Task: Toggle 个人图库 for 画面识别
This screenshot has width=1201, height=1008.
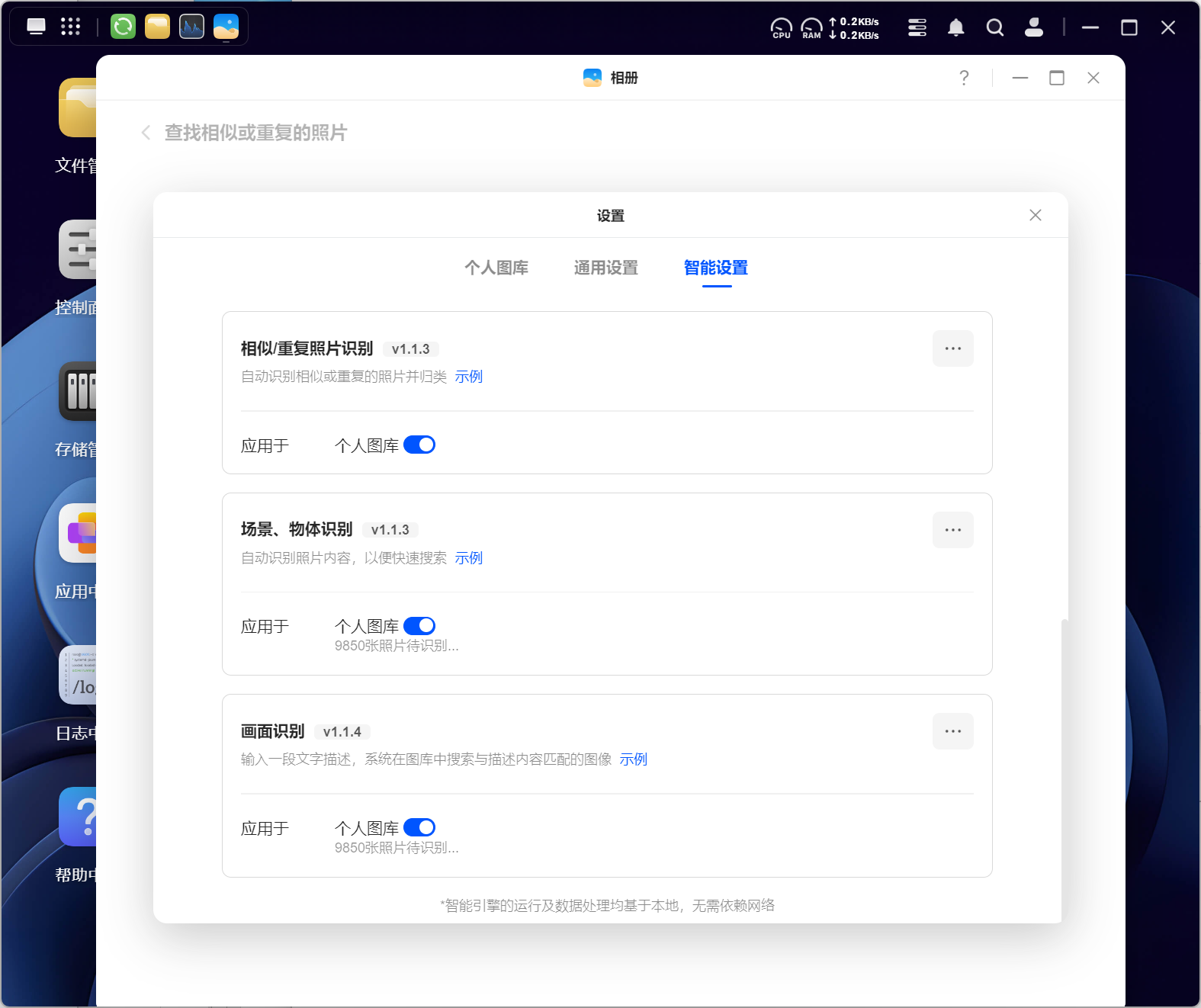Action: pyautogui.click(x=419, y=827)
